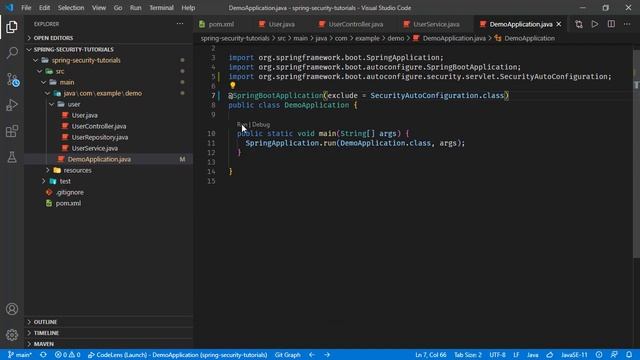The image size is (640, 360).
Task: Switch to the UserService.java tab
Action: (x=436, y=24)
